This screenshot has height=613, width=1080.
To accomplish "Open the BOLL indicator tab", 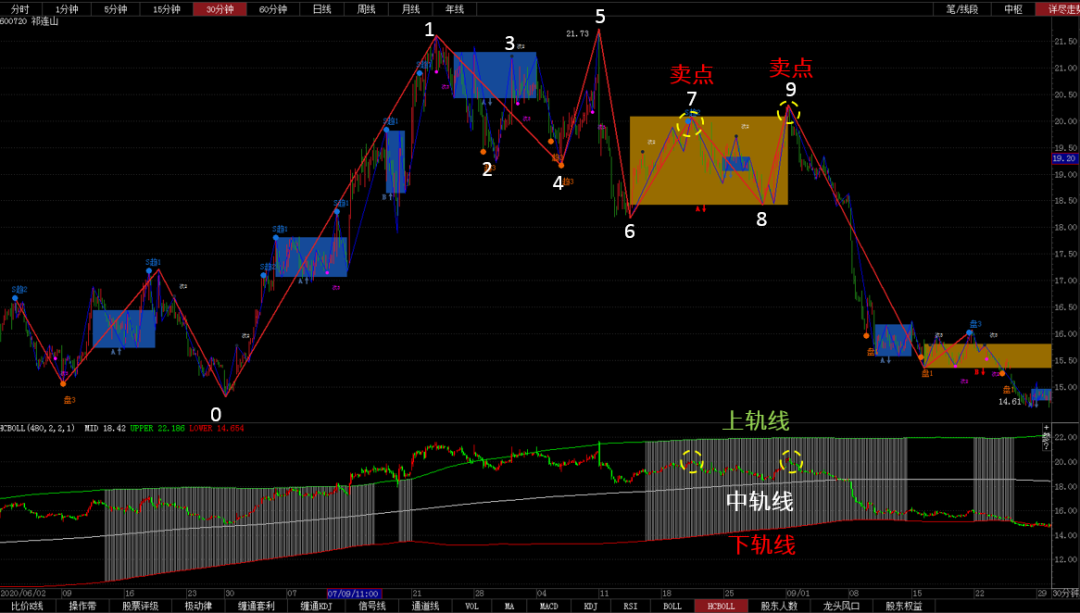I will 672,606.
